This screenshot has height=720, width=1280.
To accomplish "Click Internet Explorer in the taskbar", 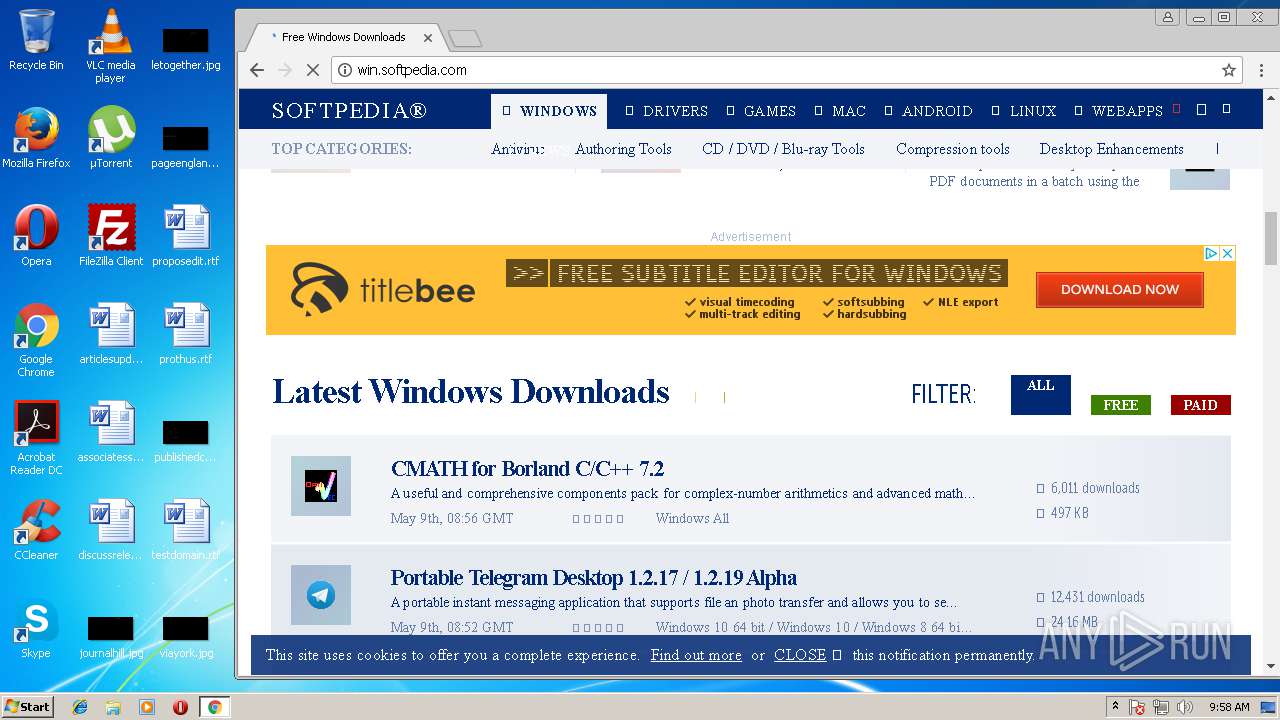I will pos(80,707).
